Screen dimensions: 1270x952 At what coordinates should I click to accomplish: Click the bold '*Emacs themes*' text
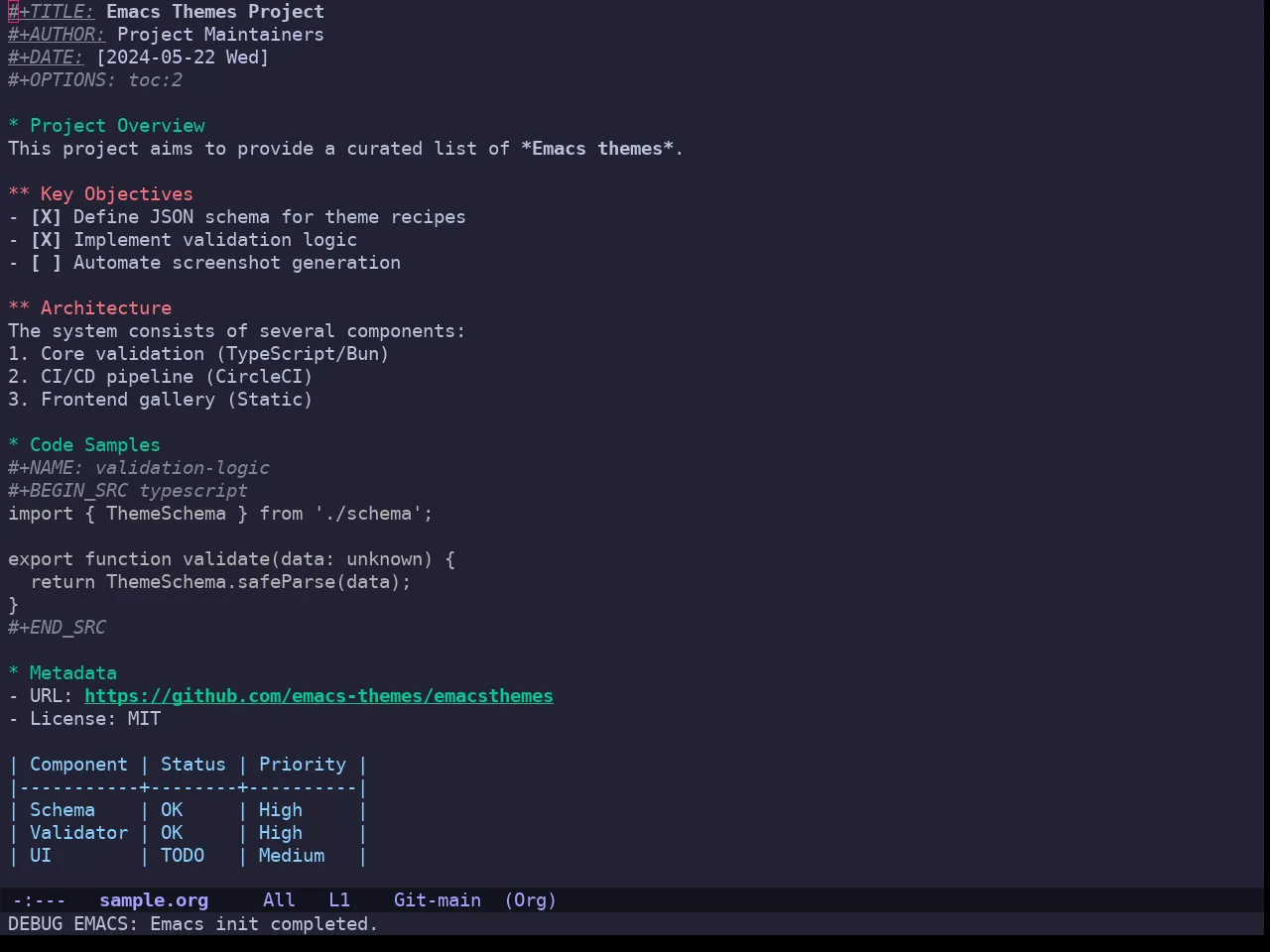click(597, 149)
